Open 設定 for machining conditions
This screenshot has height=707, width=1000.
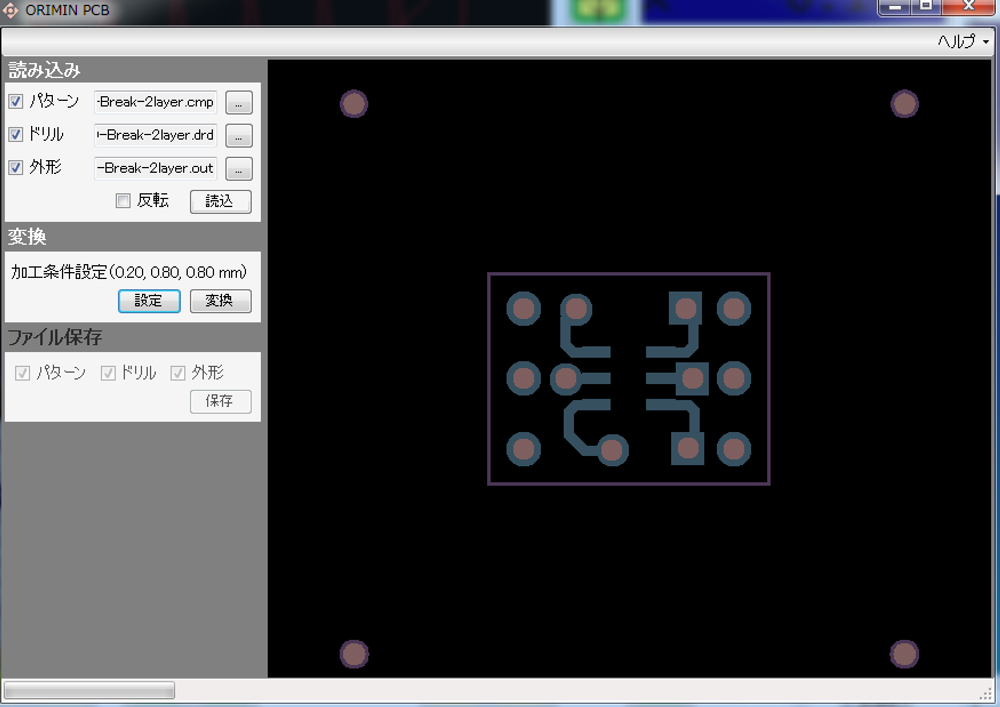pos(149,301)
